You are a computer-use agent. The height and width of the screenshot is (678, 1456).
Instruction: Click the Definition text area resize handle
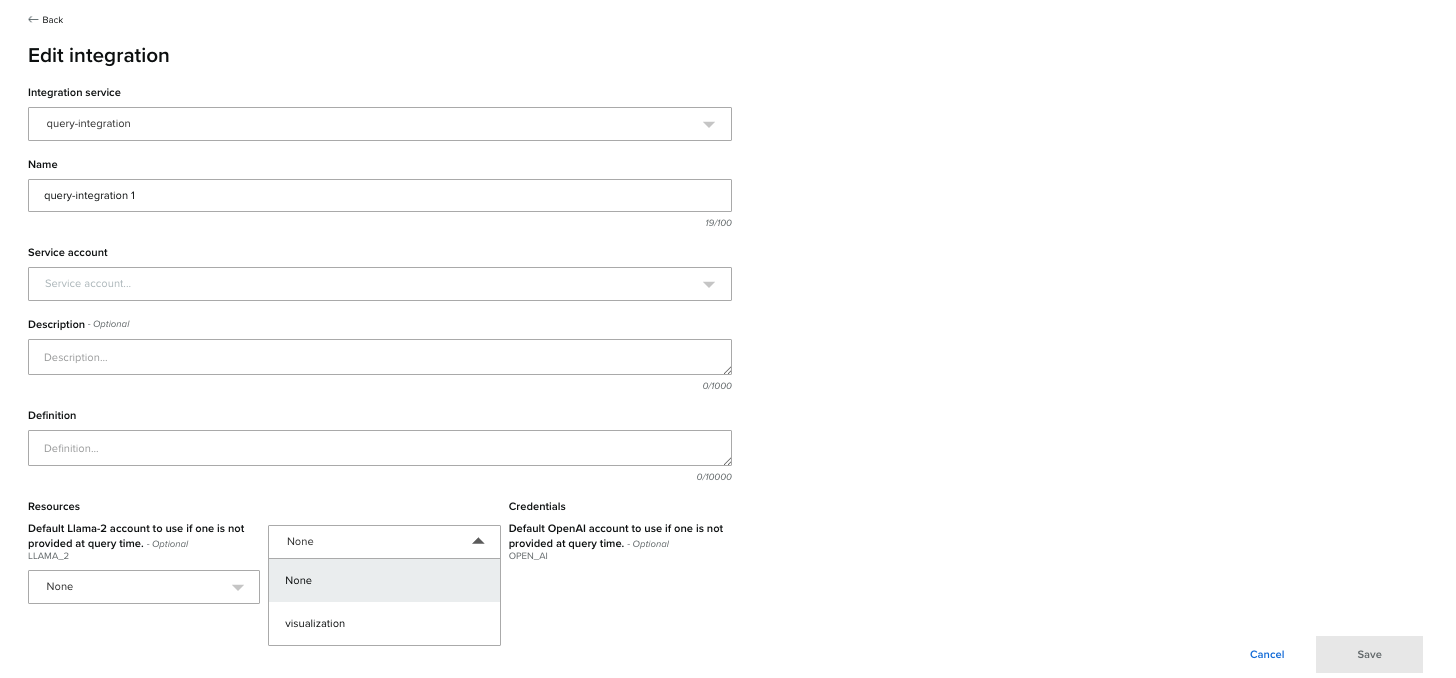[727, 461]
